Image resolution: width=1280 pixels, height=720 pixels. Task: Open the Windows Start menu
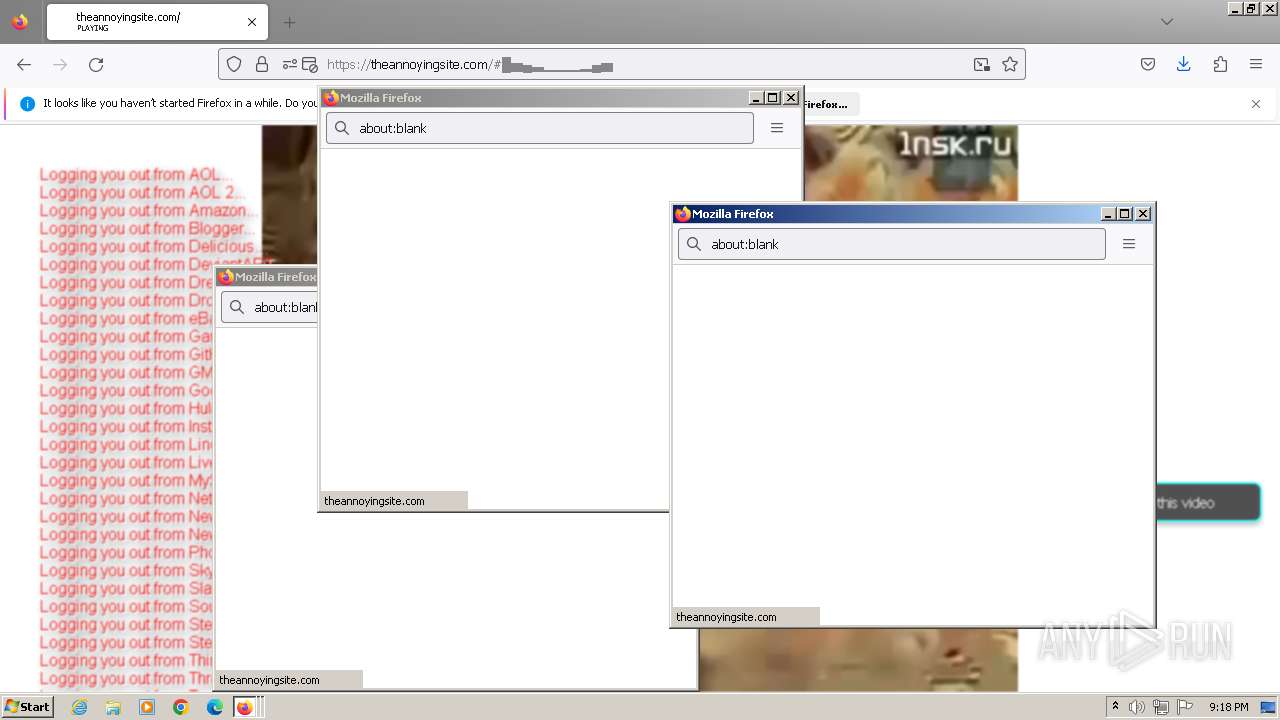click(x=27, y=707)
